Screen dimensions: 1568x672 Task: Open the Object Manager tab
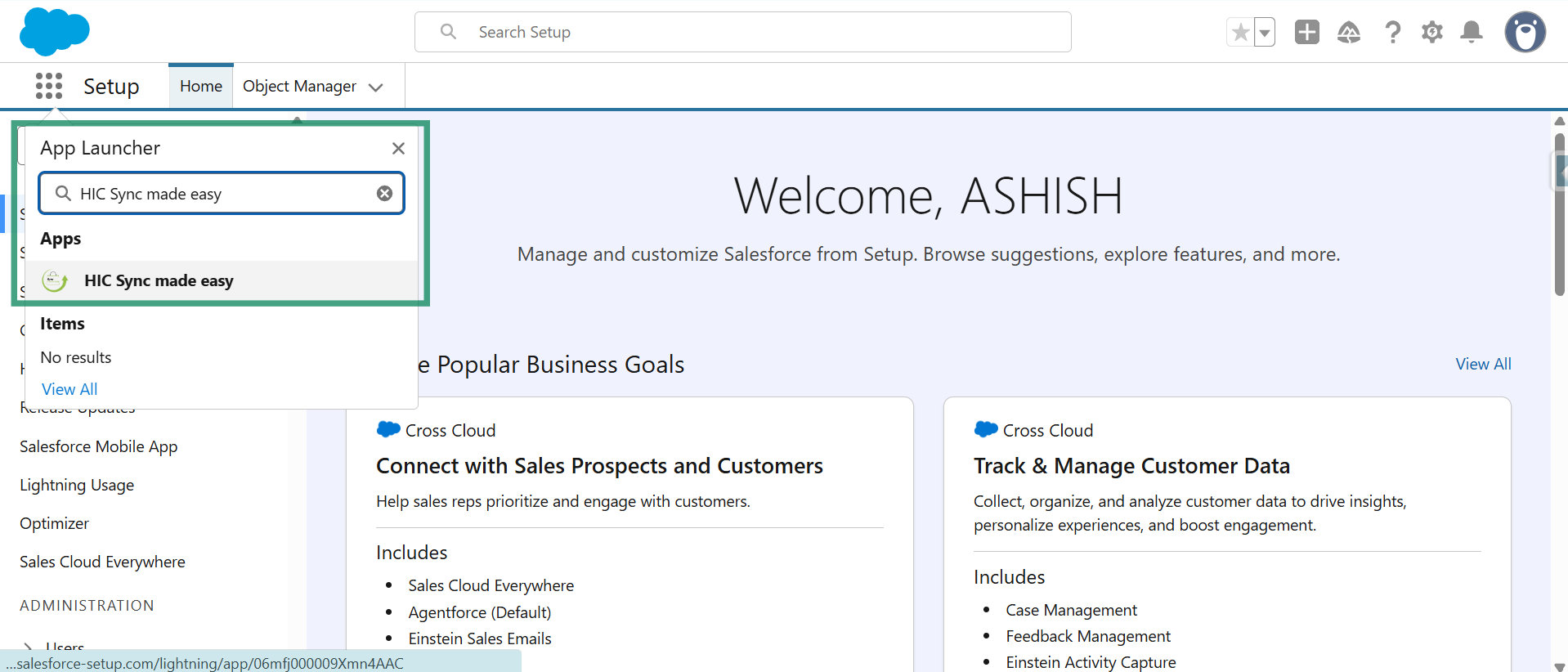(x=299, y=87)
